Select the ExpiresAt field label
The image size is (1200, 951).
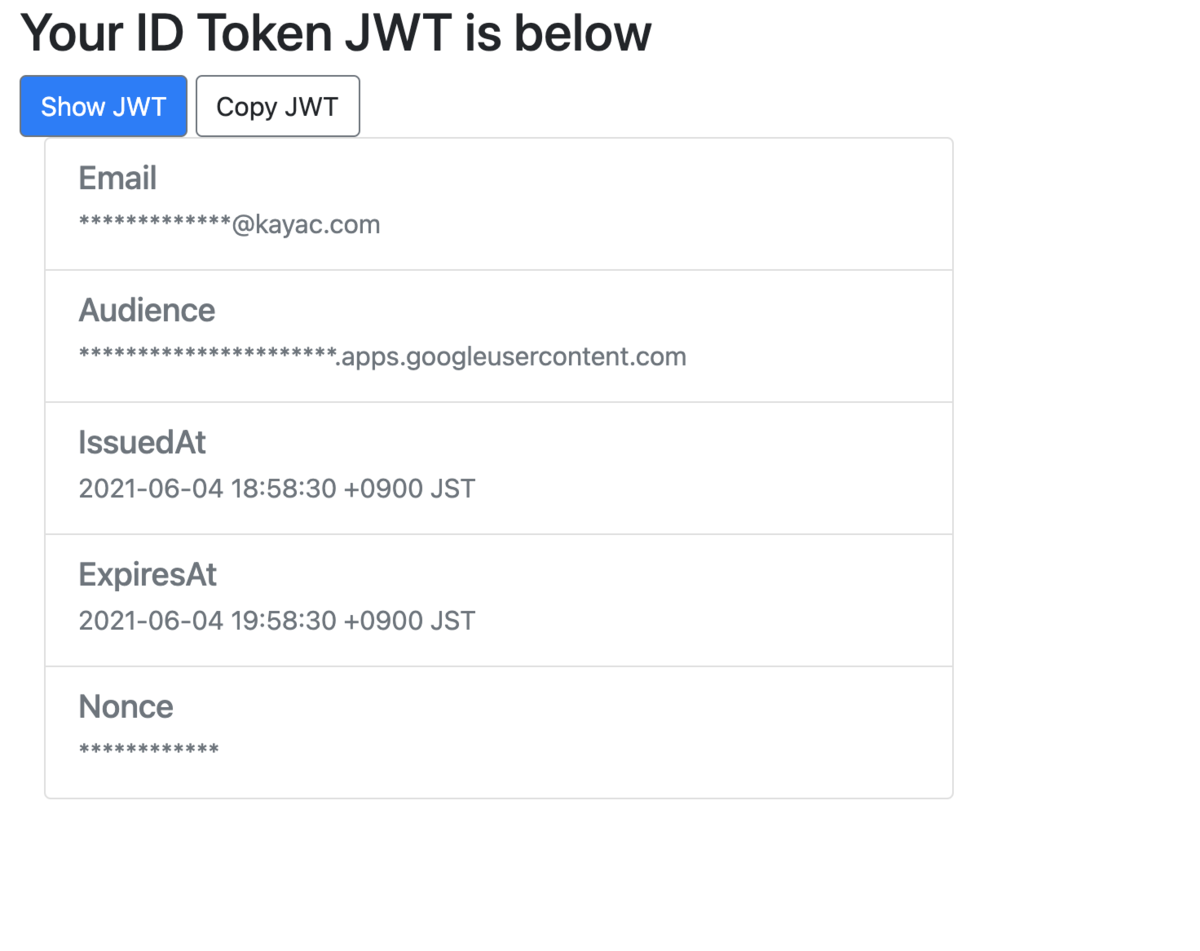[148, 574]
